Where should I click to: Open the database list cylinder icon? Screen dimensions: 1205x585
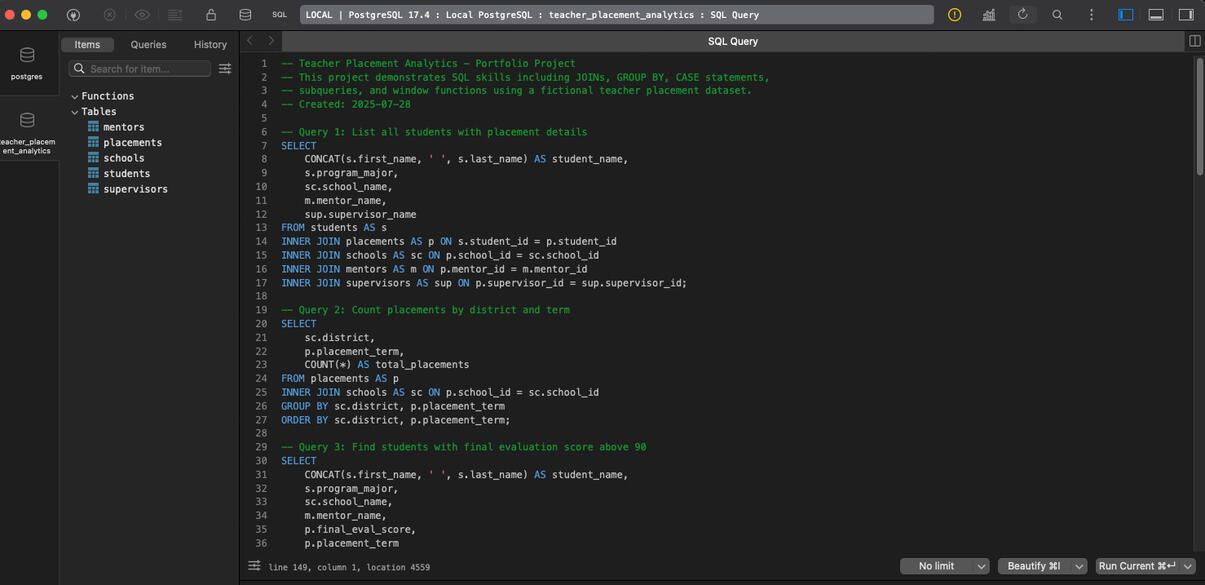click(245, 15)
